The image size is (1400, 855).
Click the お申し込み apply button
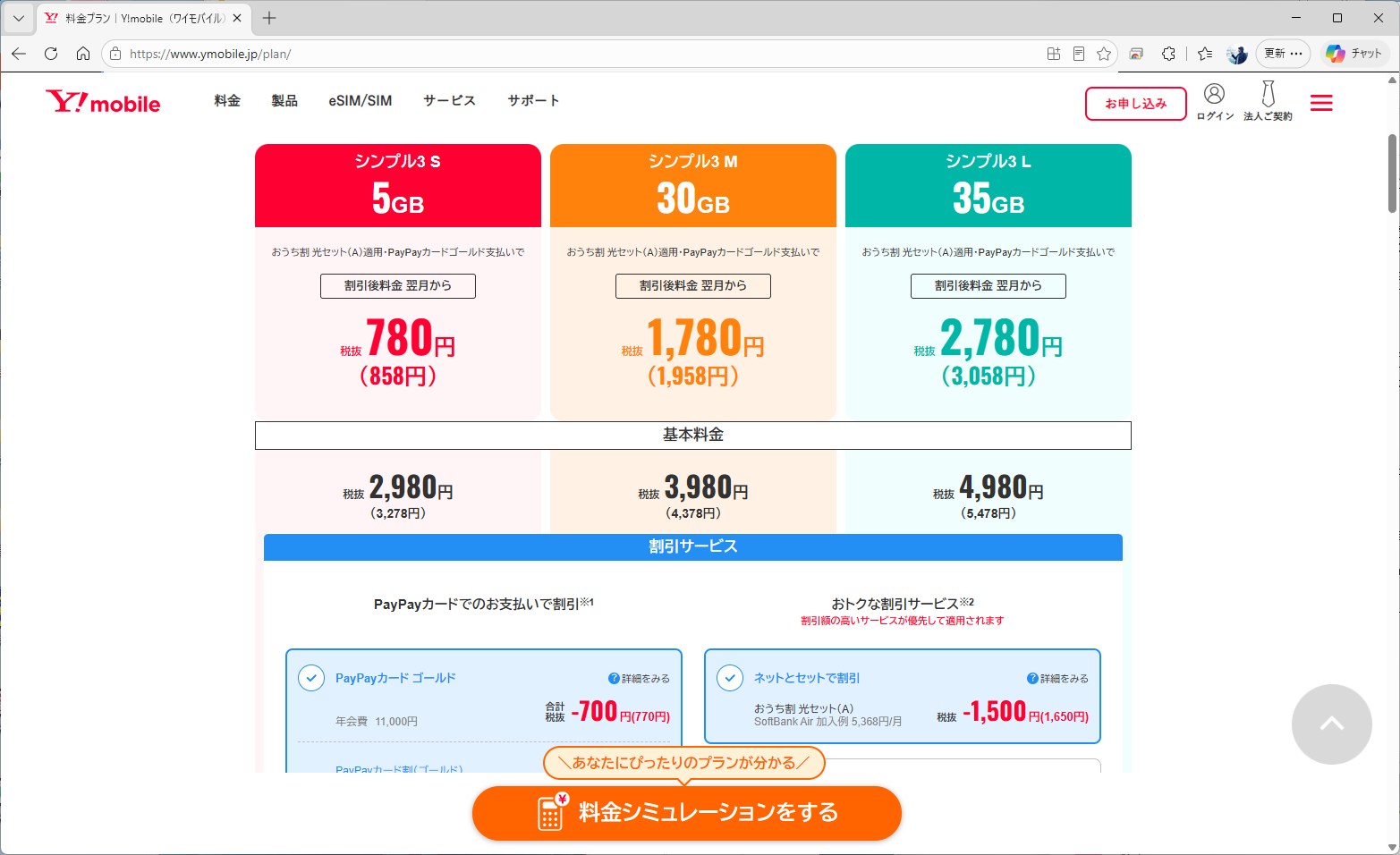[x=1135, y=103]
